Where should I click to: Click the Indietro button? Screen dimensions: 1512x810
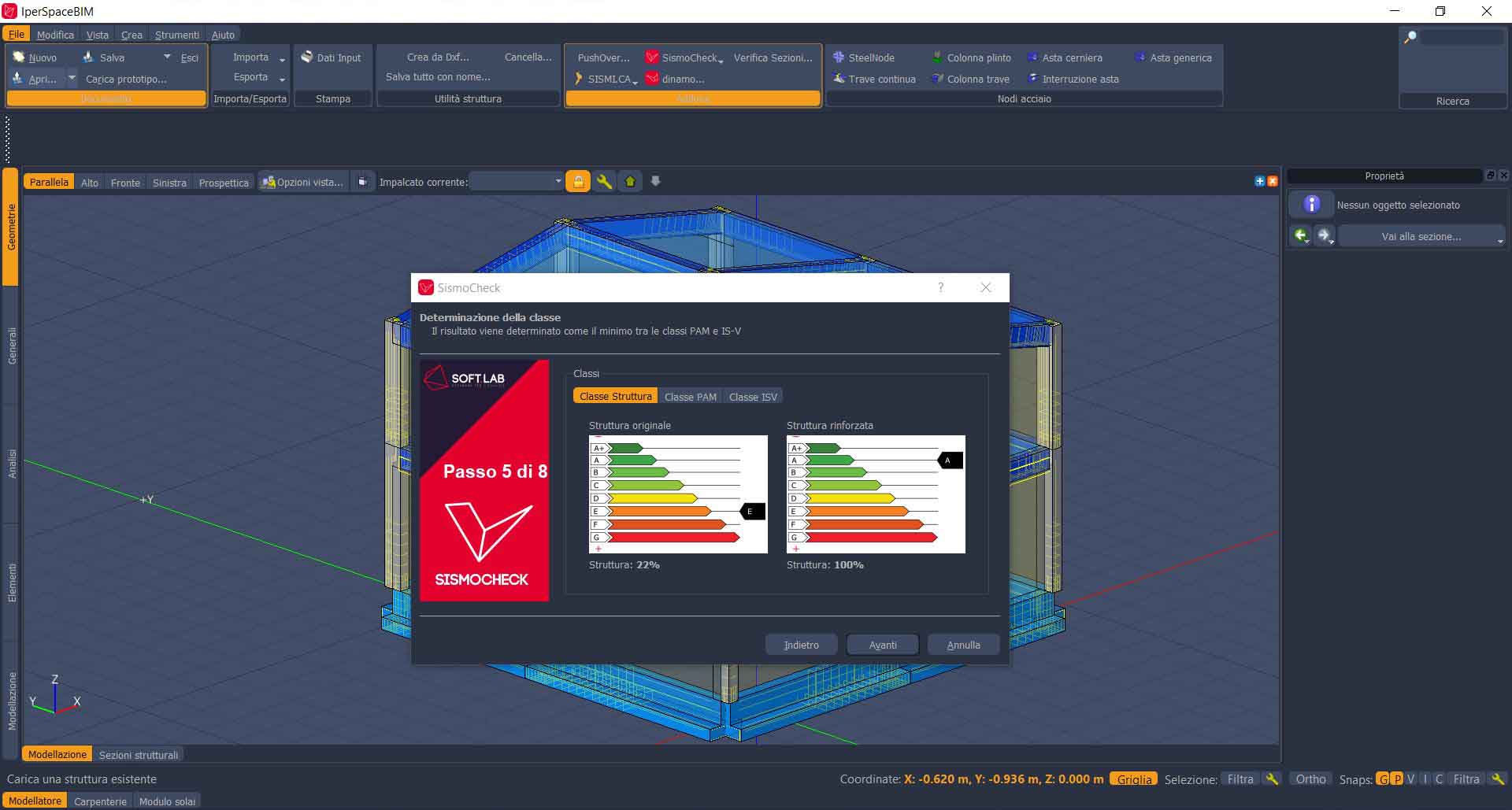click(x=801, y=645)
